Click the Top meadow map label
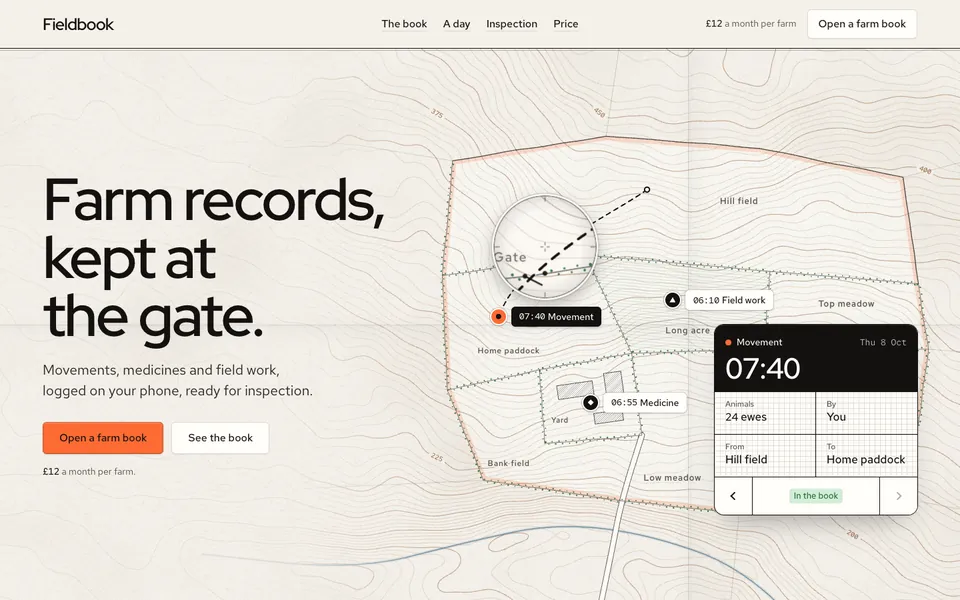 click(846, 304)
